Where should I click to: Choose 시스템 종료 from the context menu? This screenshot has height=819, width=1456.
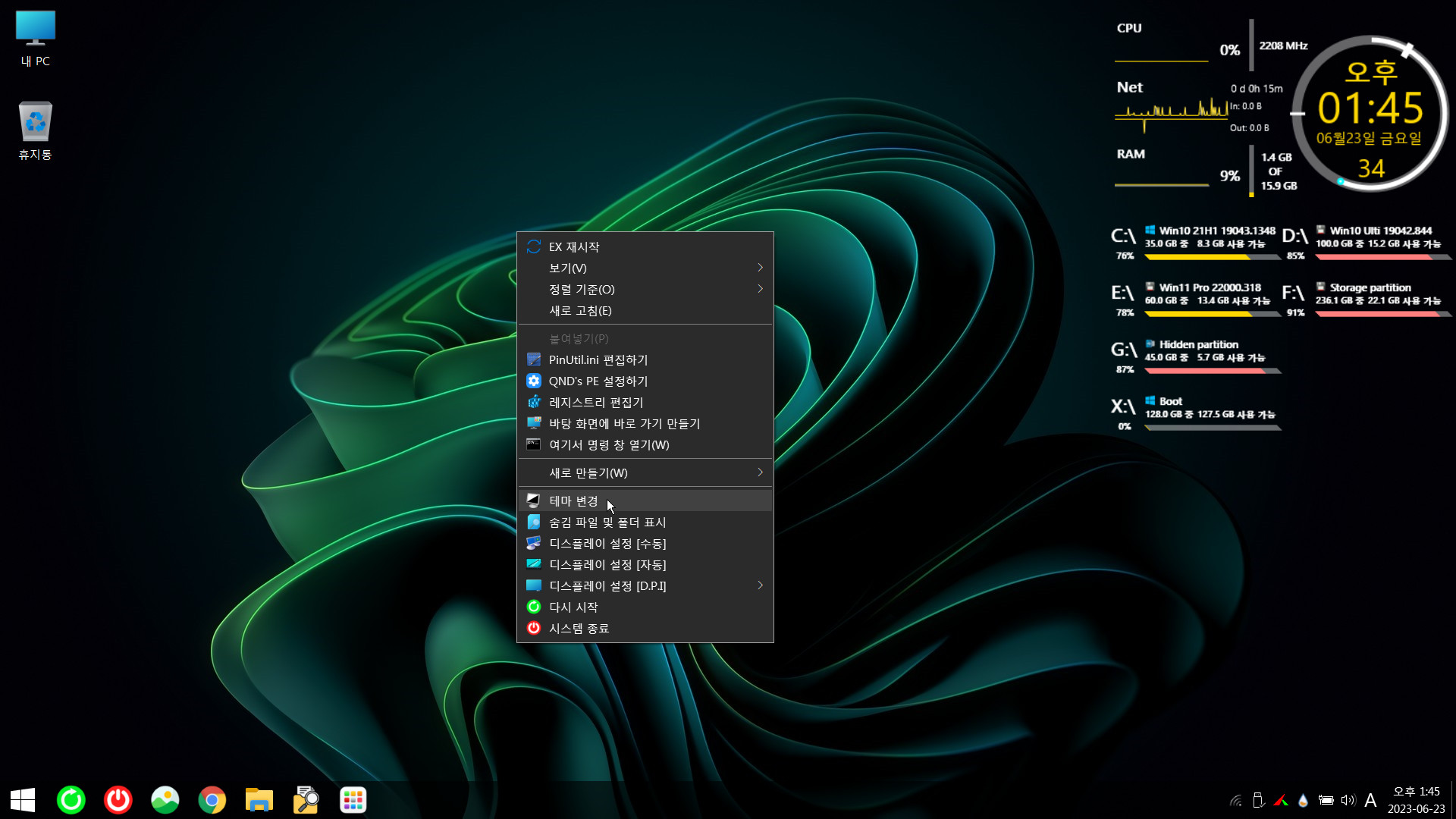pyautogui.click(x=645, y=628)
